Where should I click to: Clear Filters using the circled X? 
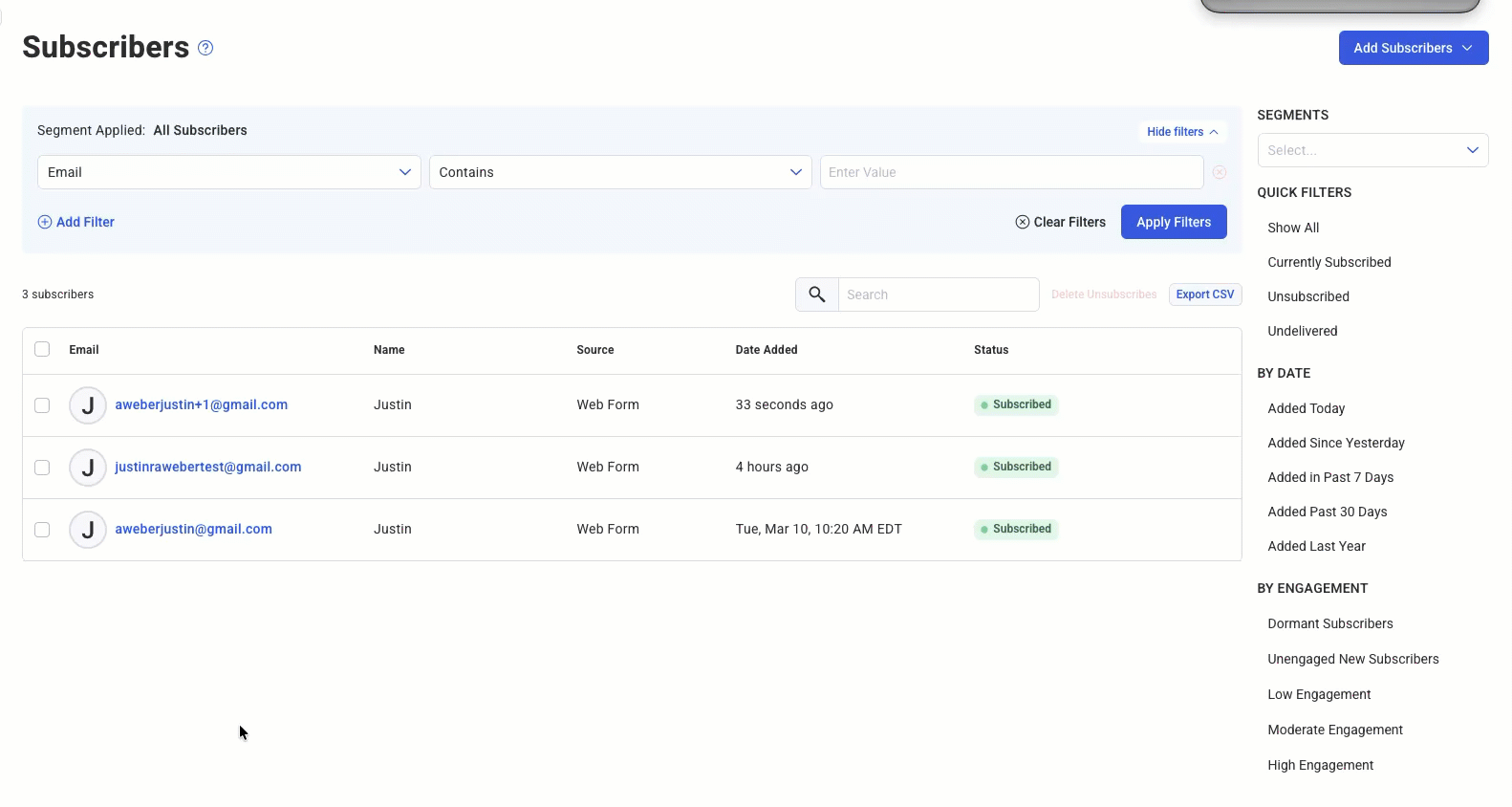tap(1023, 222)
